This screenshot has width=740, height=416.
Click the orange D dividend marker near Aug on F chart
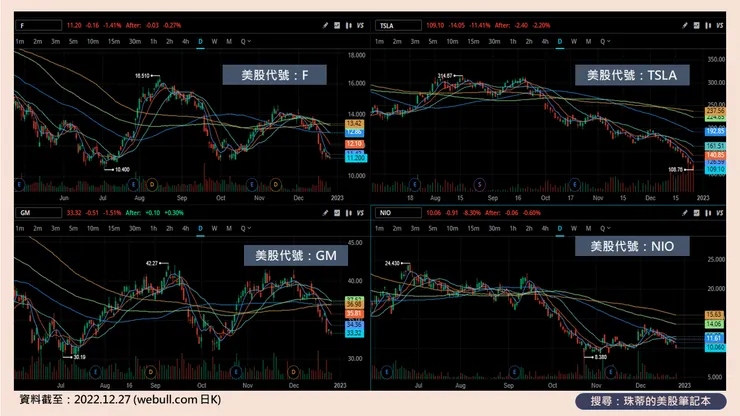coord(152,184)
